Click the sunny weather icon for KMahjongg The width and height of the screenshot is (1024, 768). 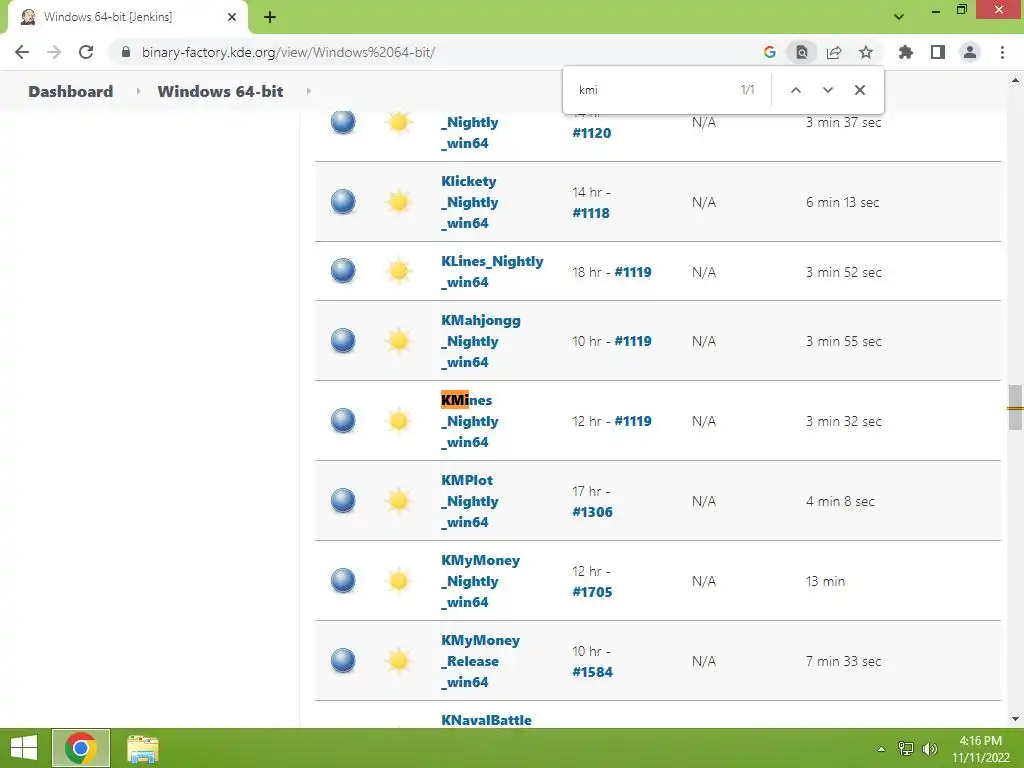point(398,341)
